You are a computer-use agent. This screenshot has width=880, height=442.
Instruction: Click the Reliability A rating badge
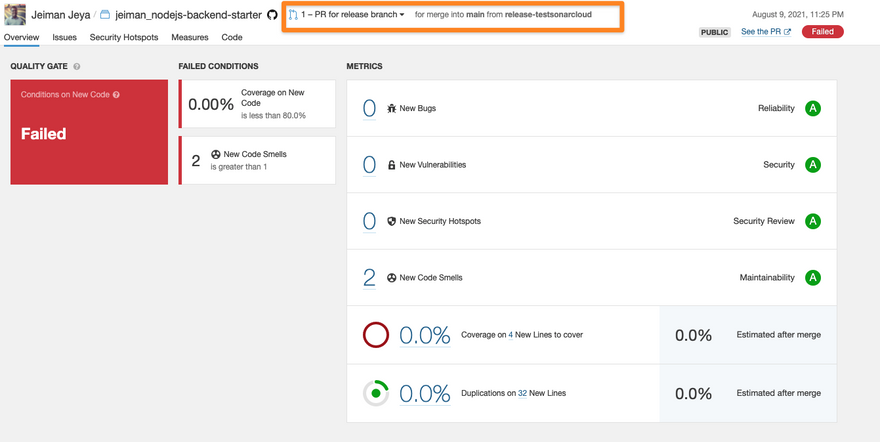point(812,108)
